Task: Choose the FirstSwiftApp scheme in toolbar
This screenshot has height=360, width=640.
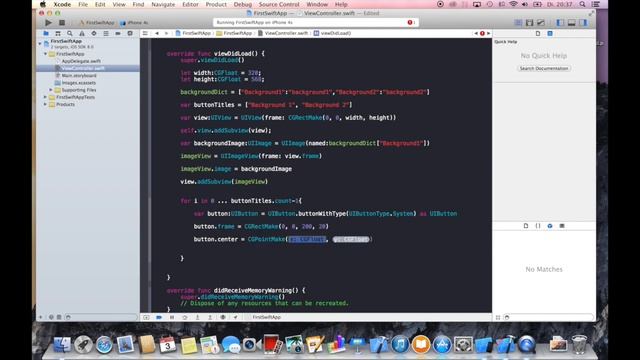Action: click(x=97, y=23)
